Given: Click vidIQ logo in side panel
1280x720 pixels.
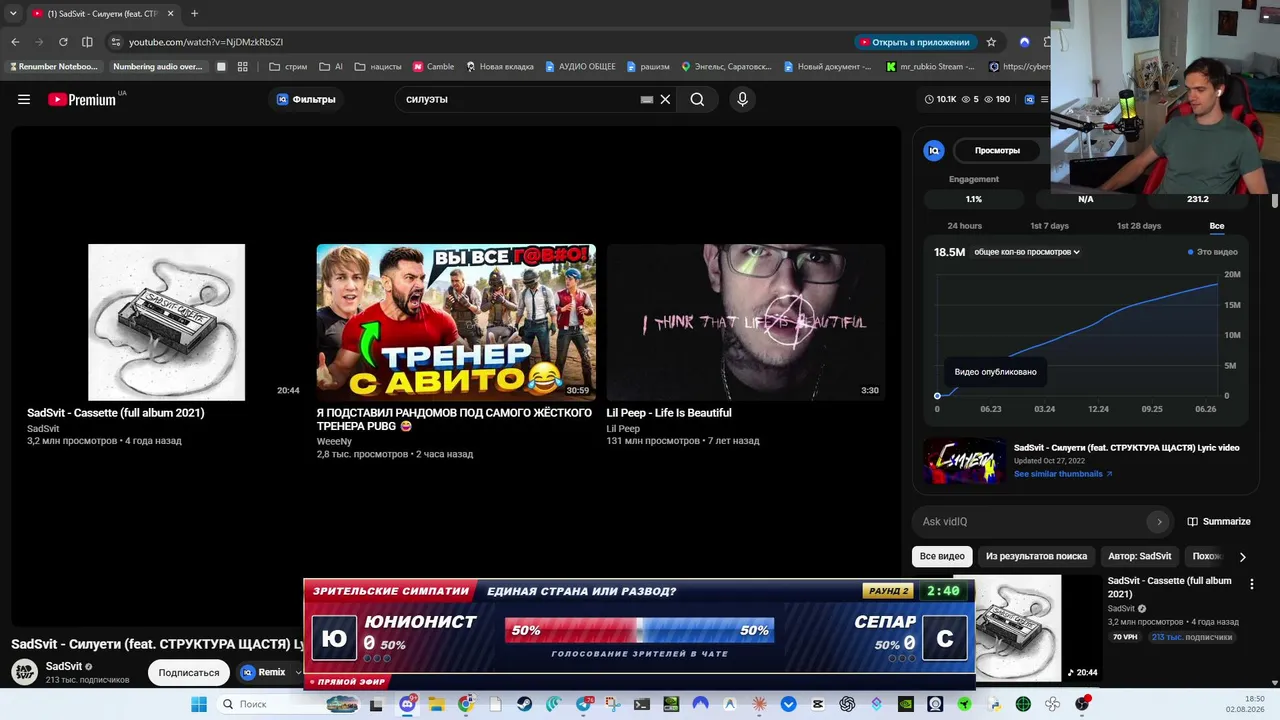Looking at the screenshot, I should pyautogui.click(x=934, y=150).
